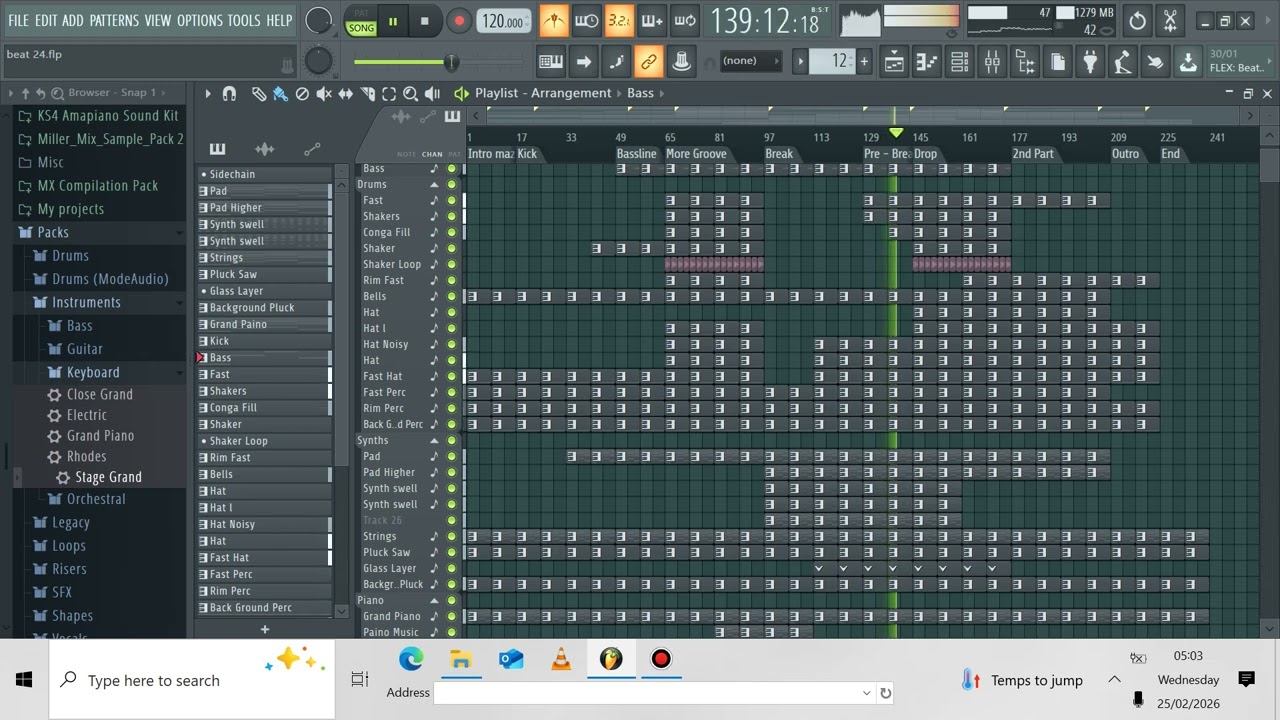Click the red record button
1280x720 pixels.
coord(459,21)
